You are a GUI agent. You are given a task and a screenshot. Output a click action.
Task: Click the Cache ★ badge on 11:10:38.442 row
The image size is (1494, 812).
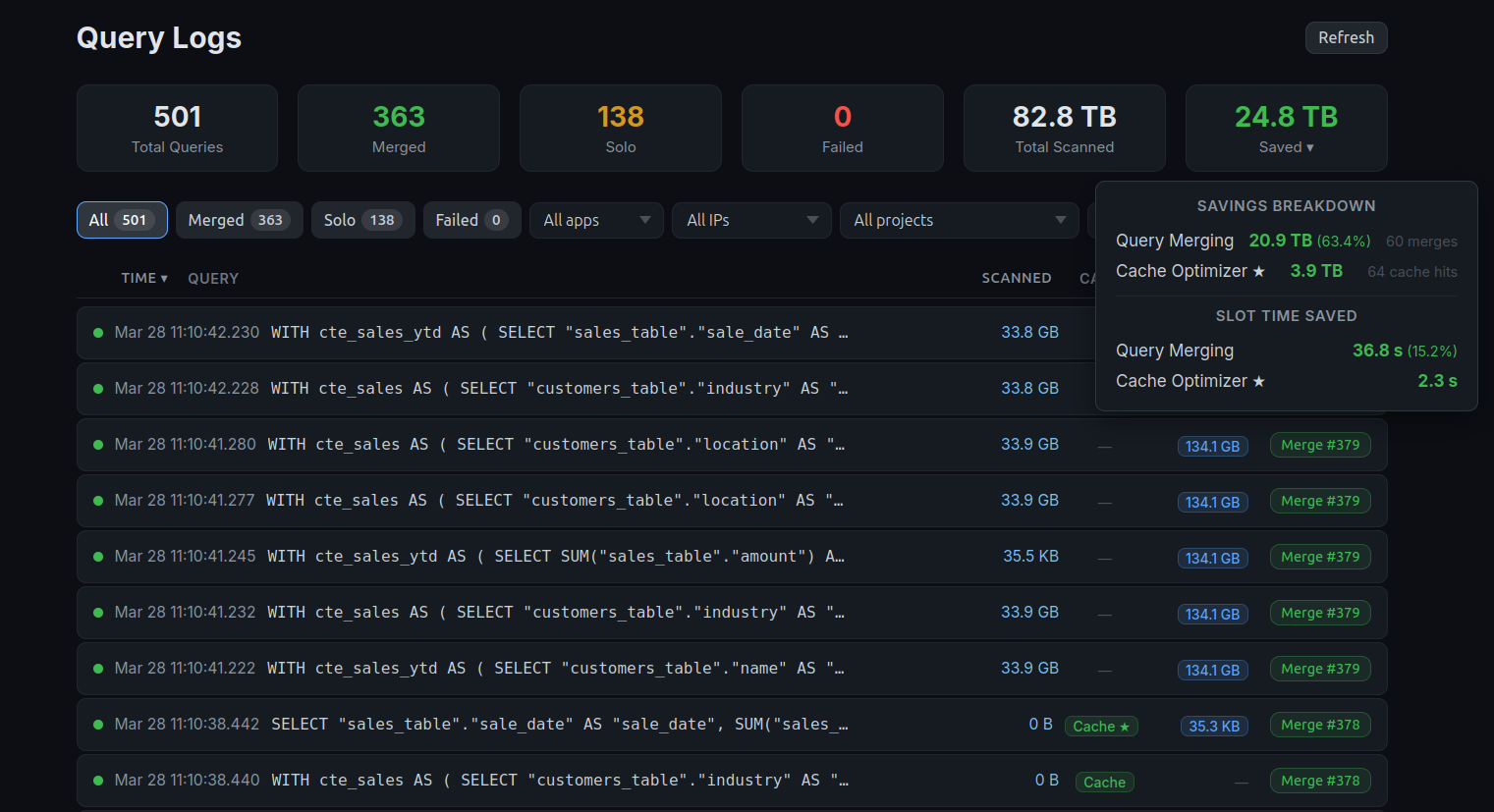(x=1101, y=726)
